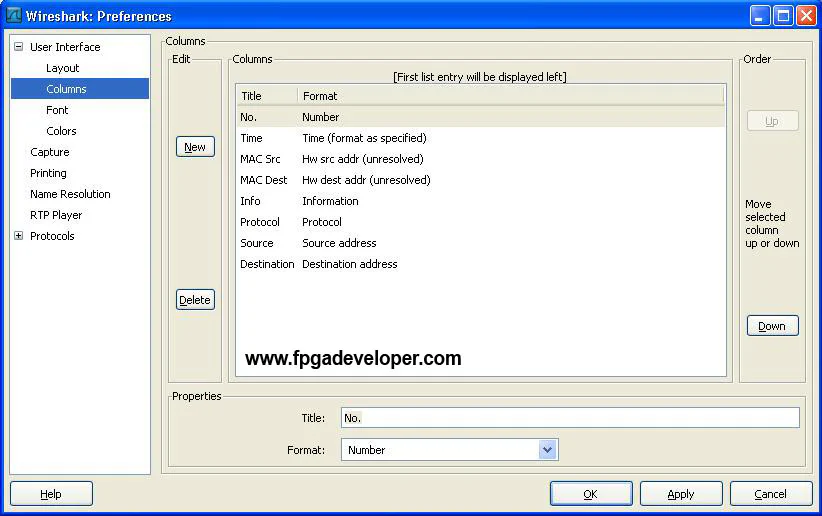This screenshot has width=822, height=516.
Task: Maximize the Preferences window
Action: pos(783,16)
